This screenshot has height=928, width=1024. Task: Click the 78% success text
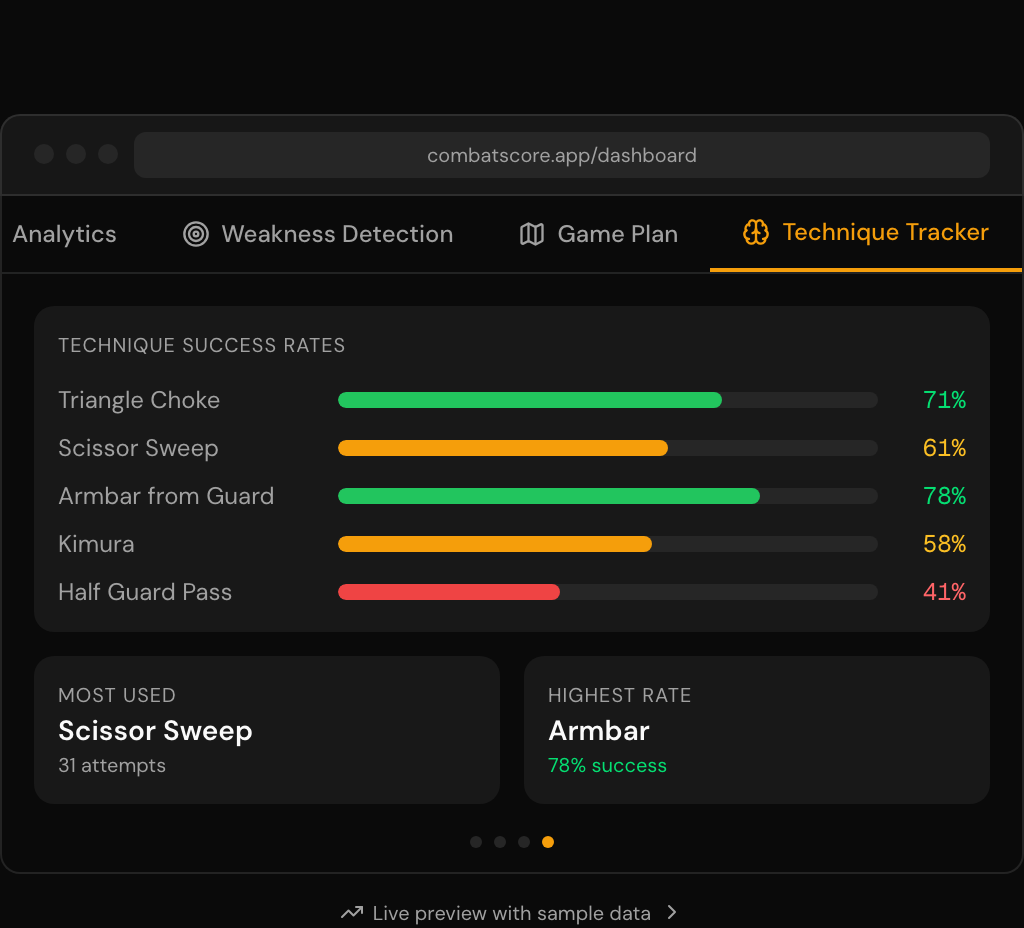[x=607, y=765]
